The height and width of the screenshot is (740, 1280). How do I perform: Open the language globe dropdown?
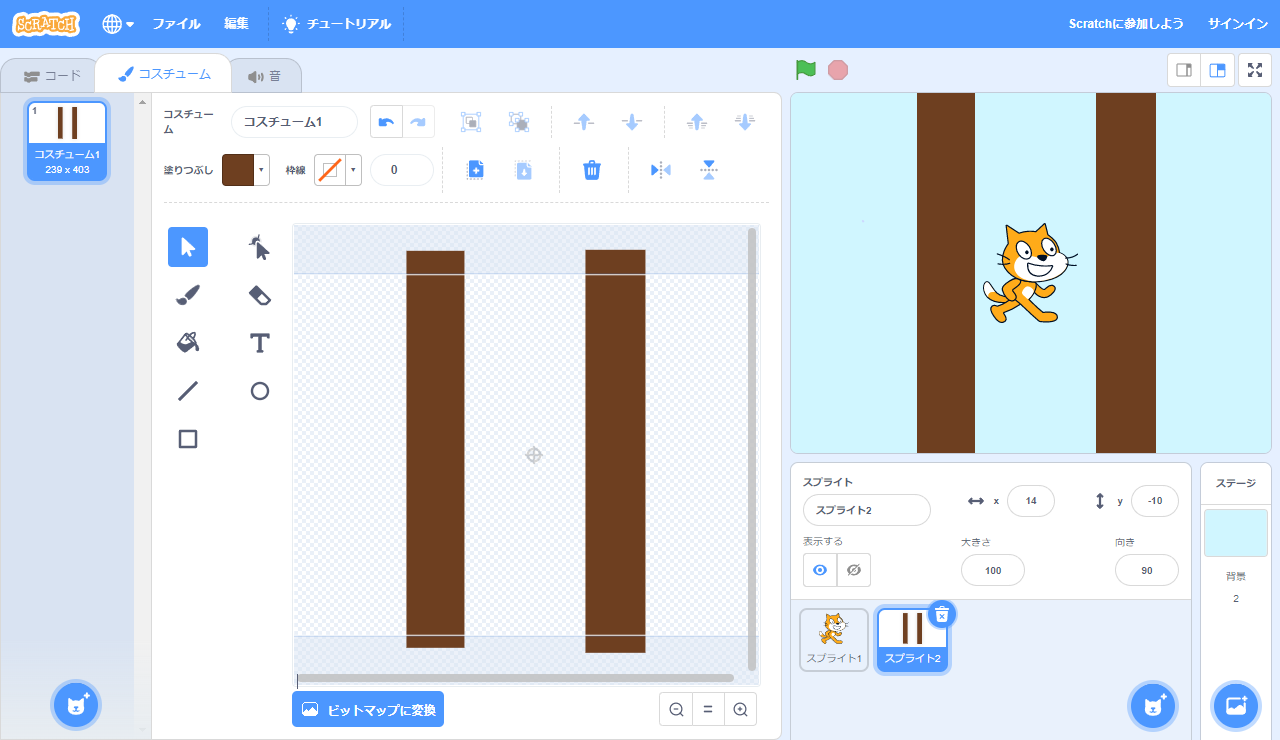pos(118,24)
